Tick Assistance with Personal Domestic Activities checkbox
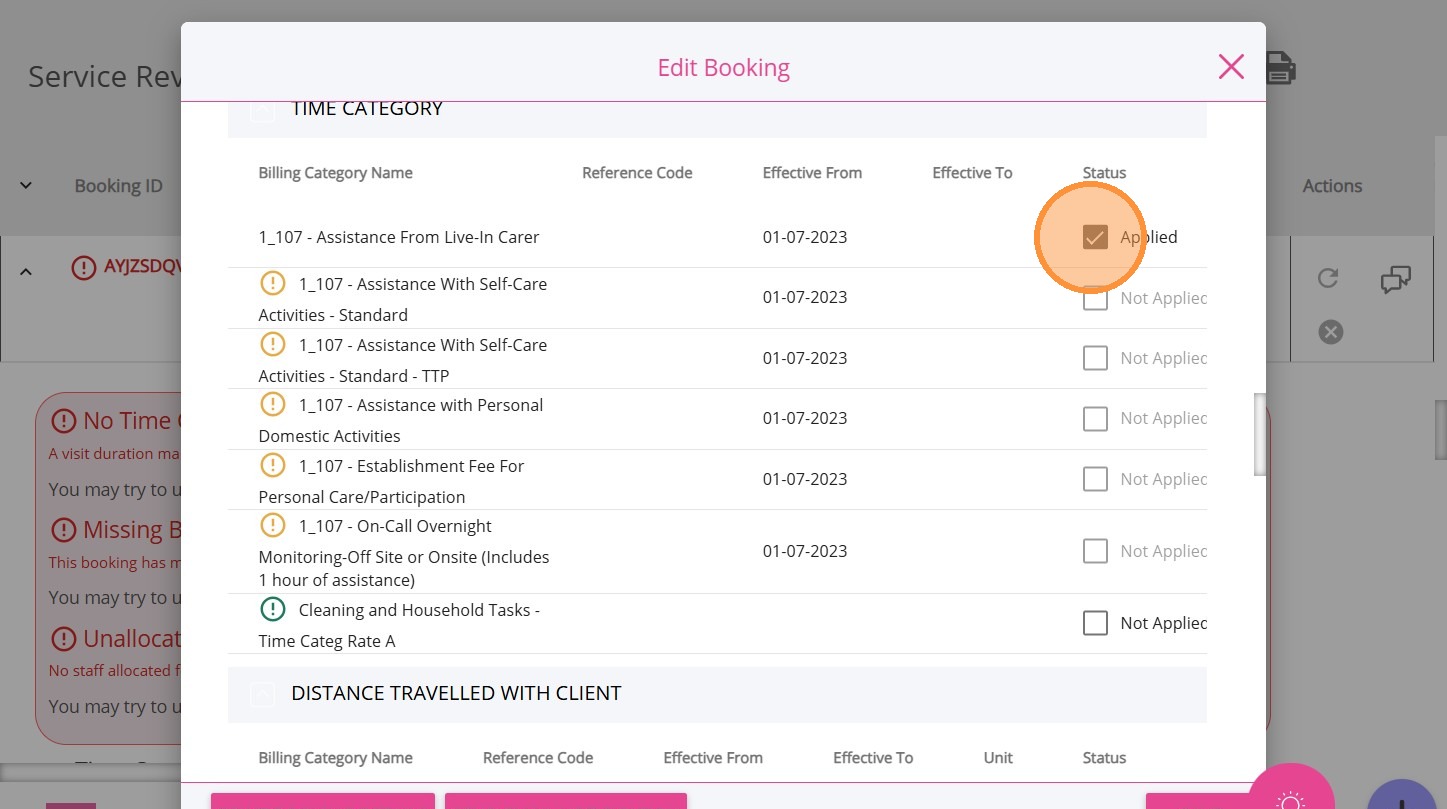This screenshot has height=809, width=1447. [1095, 418]
